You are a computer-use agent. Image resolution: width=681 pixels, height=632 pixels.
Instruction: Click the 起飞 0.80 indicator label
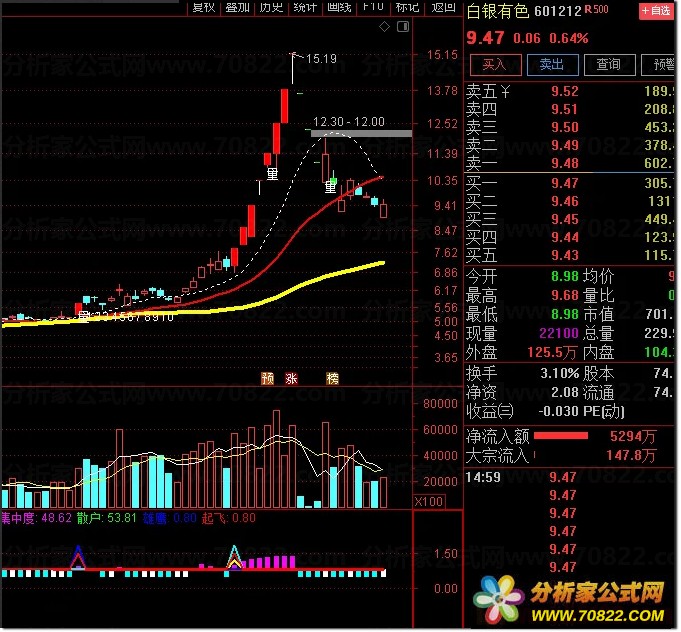tap(228, 518)
